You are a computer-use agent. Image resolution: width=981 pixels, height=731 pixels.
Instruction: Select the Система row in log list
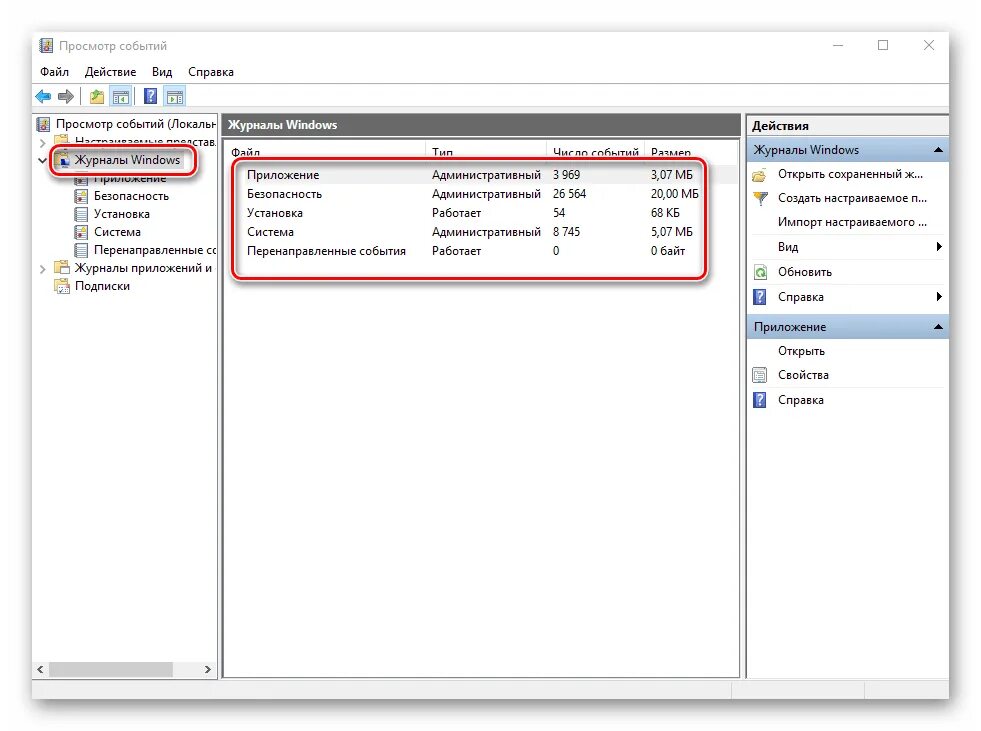[480, 232]
